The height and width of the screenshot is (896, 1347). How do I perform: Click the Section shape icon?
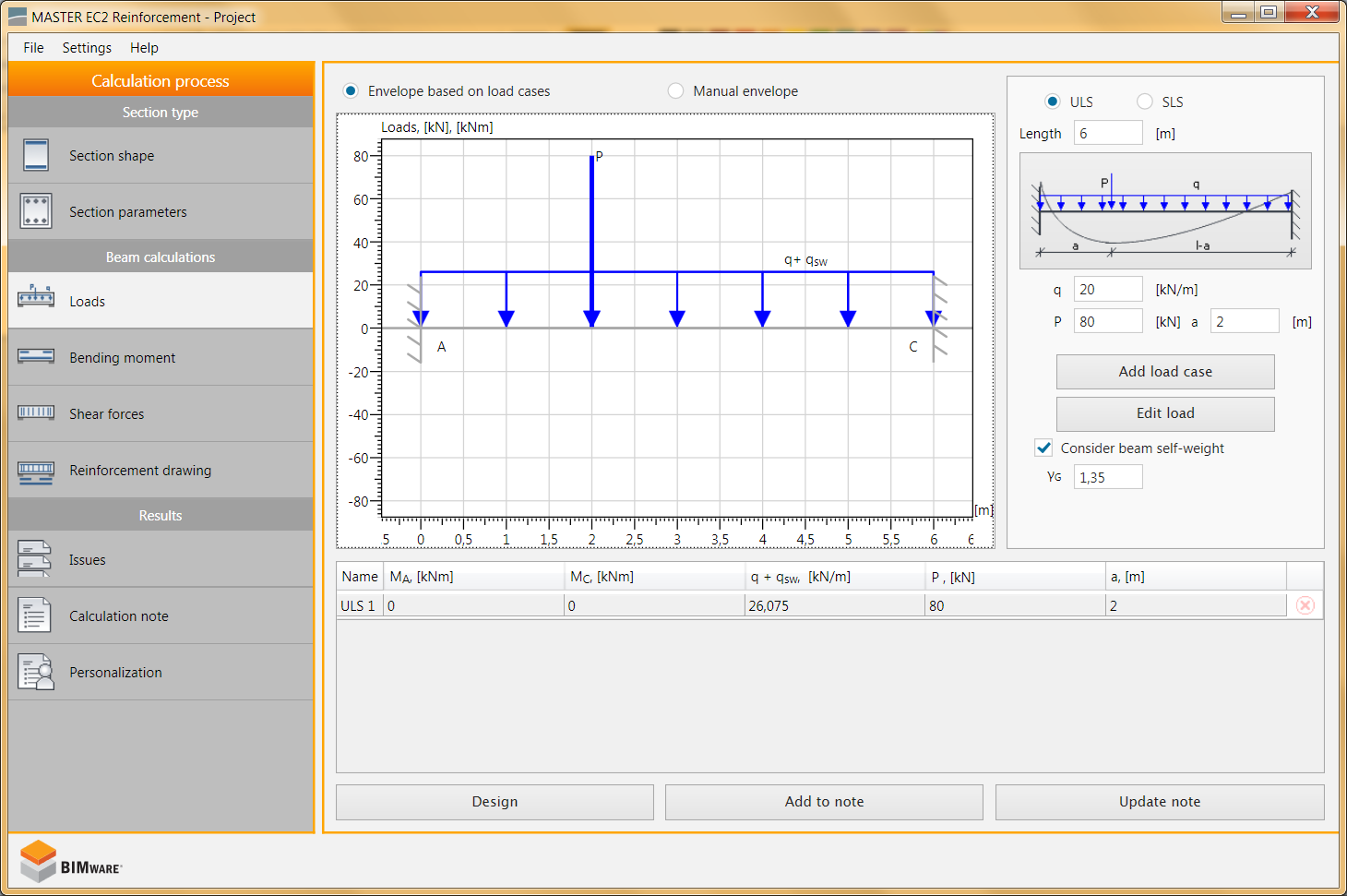(x=36, y=155)
